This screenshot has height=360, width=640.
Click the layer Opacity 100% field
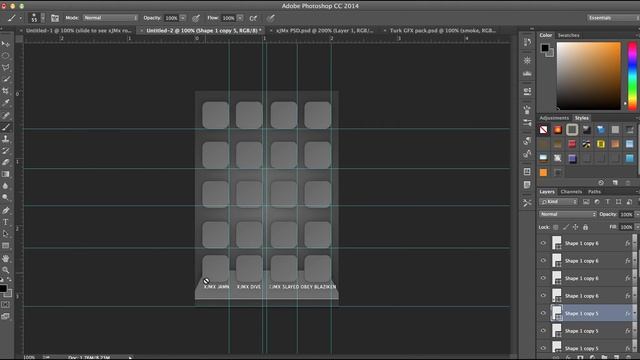pyautogui.click(x=626, y=214)
